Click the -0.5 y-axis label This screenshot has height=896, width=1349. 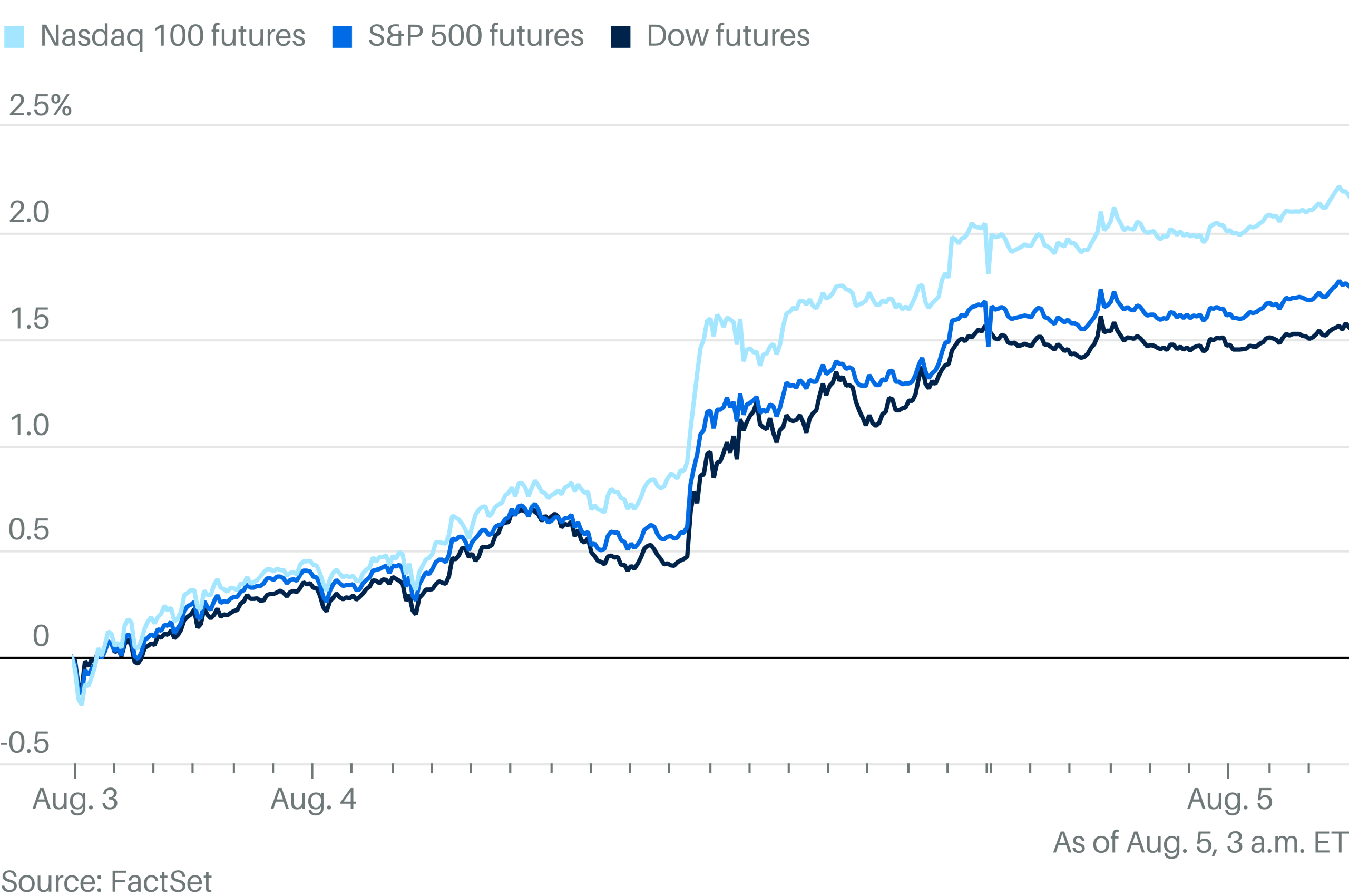pos(25,743)
